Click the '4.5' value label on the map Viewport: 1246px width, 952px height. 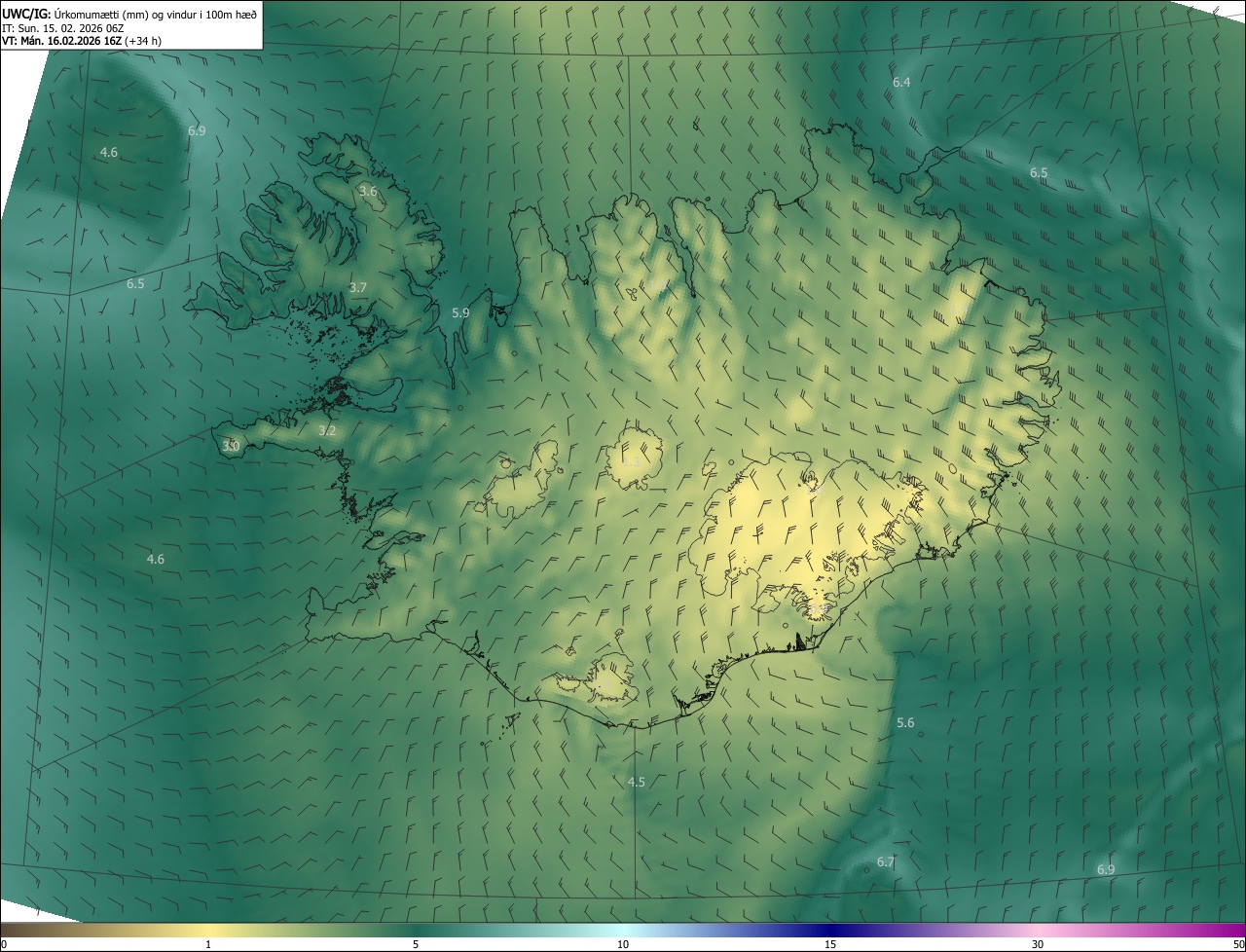click(x=636, y=782)
